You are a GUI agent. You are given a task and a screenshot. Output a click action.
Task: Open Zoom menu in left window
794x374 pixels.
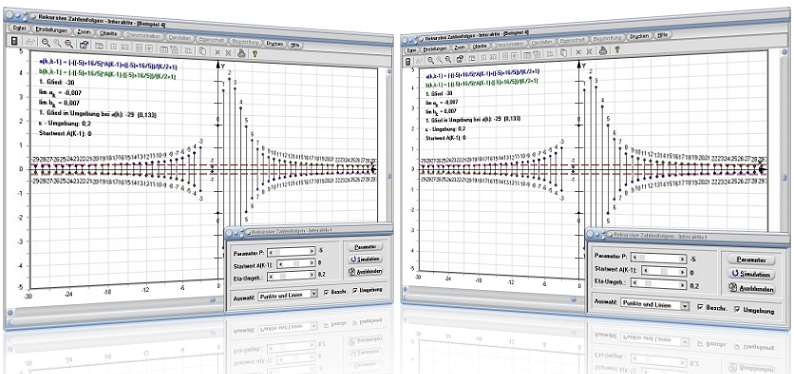point(84,31)
